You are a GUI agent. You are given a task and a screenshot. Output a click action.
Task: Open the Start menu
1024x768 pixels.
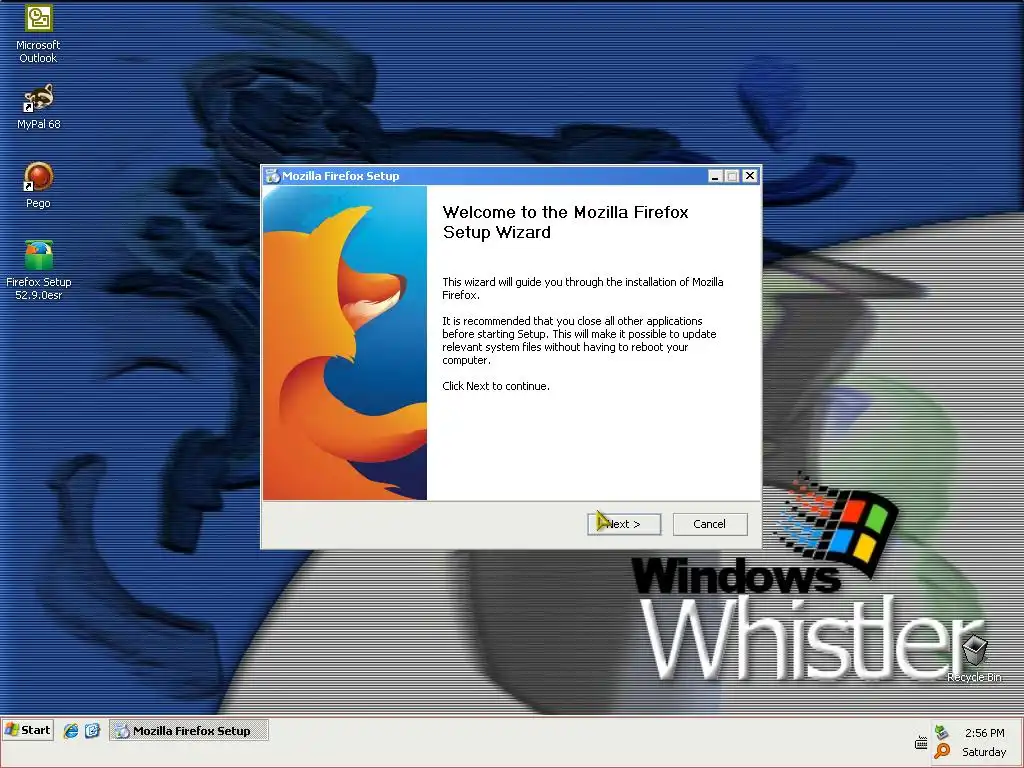[27, 730]
